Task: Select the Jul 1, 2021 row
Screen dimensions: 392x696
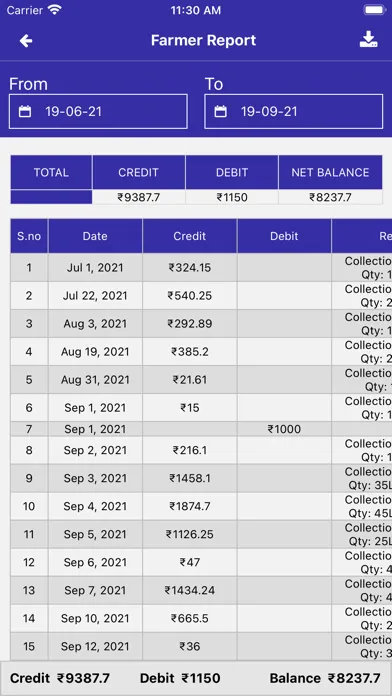Action: [x=201, y=268]
